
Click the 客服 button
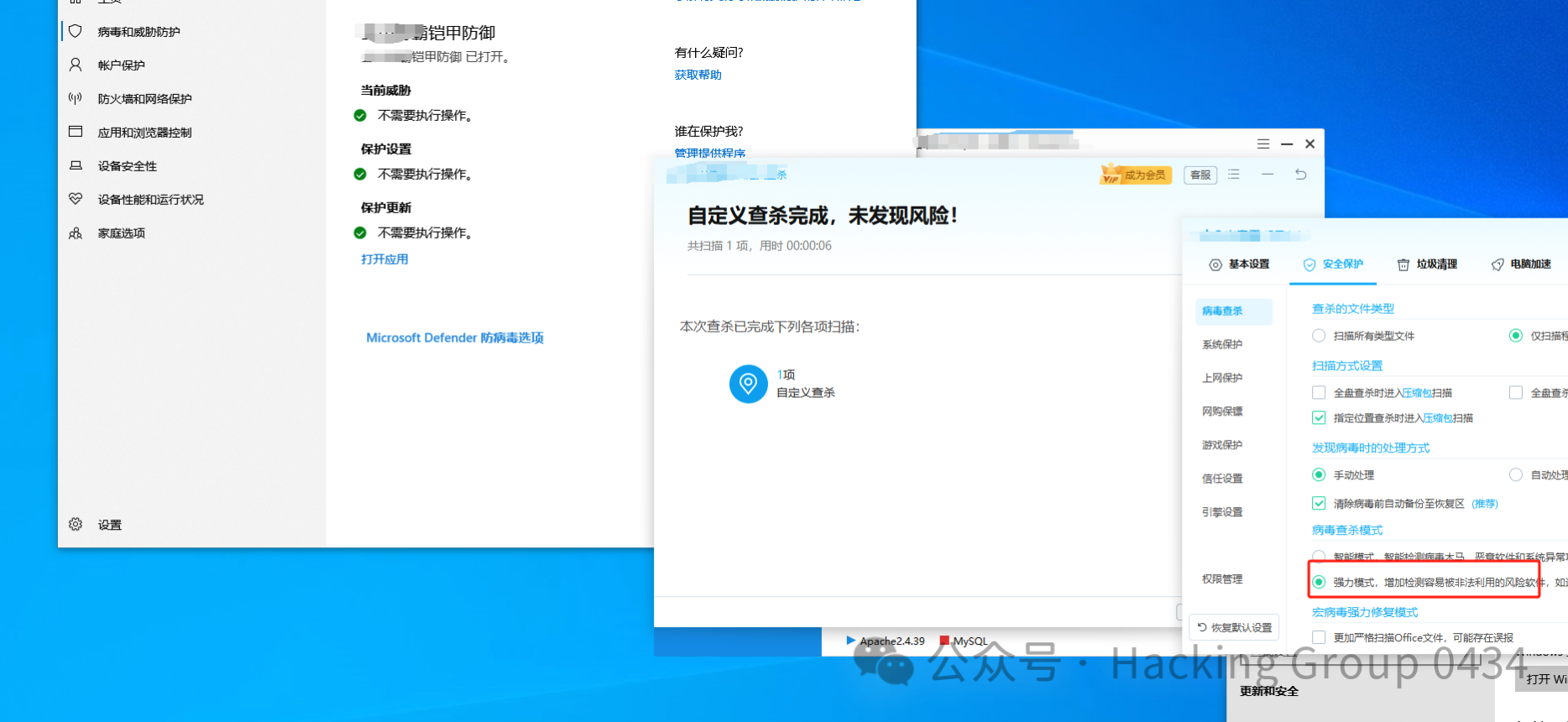(x=1200, y=175)
